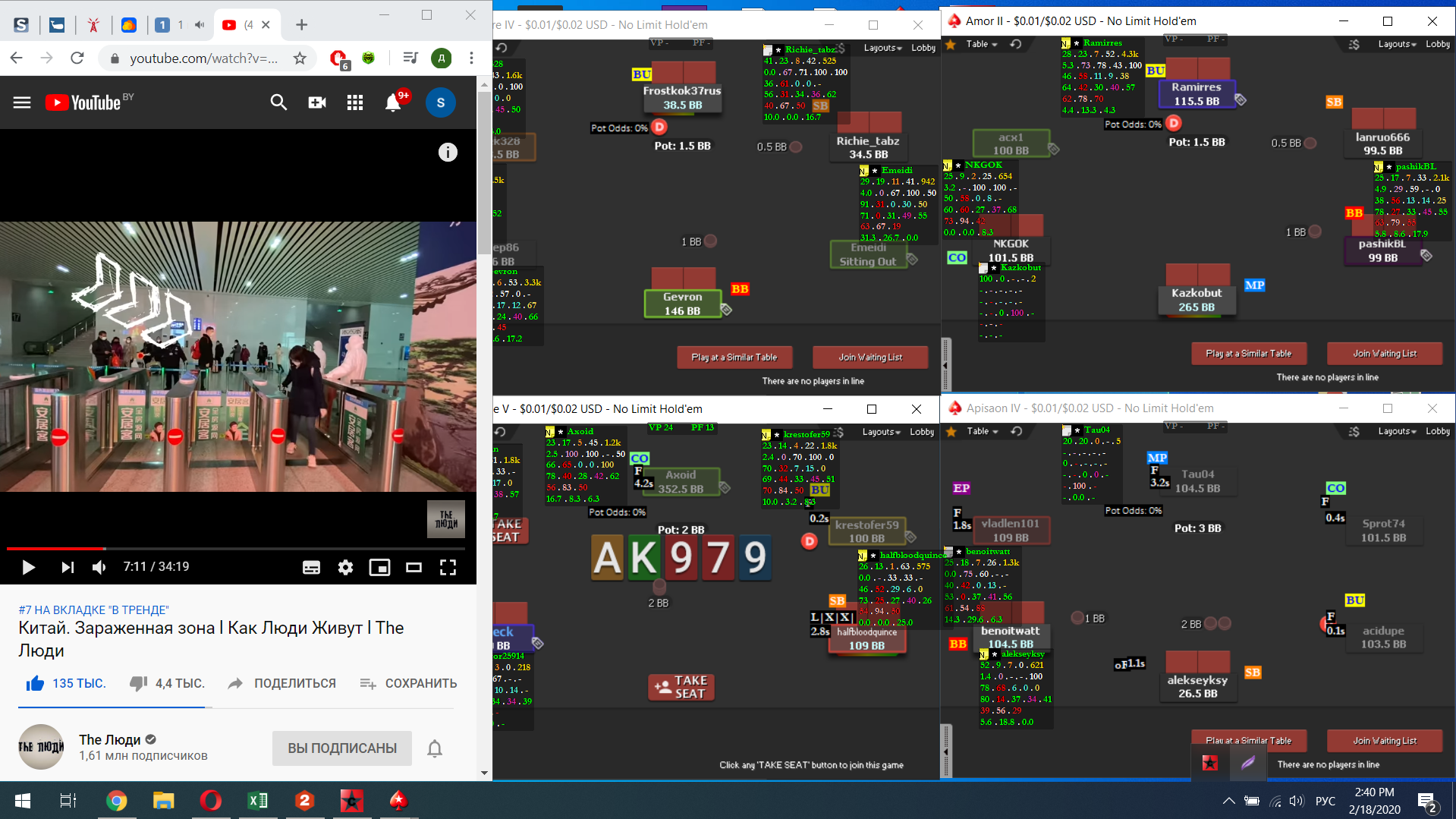Viewport: 1456px width, 819px height.
Task: Open YouTube hamburger guide menu
Action: 22,102
